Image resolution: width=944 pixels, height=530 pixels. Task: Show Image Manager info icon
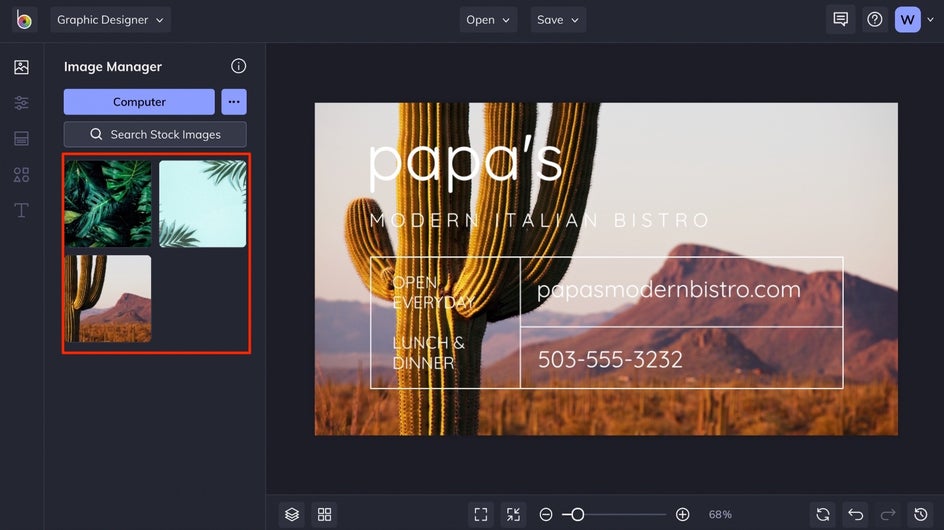(x=238, y=66)
